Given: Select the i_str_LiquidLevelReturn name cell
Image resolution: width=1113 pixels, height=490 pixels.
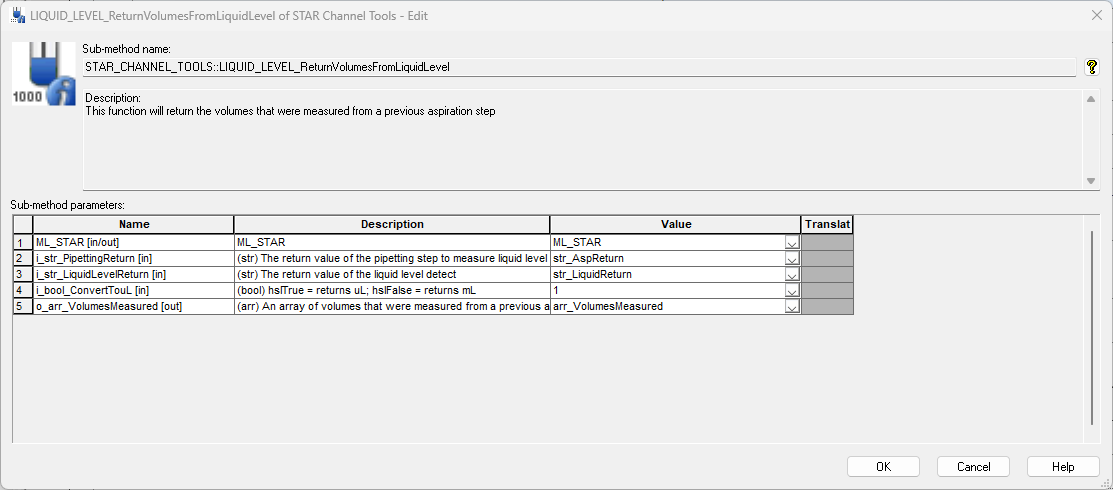Looking at the screenshot, I should coord(133,274).
